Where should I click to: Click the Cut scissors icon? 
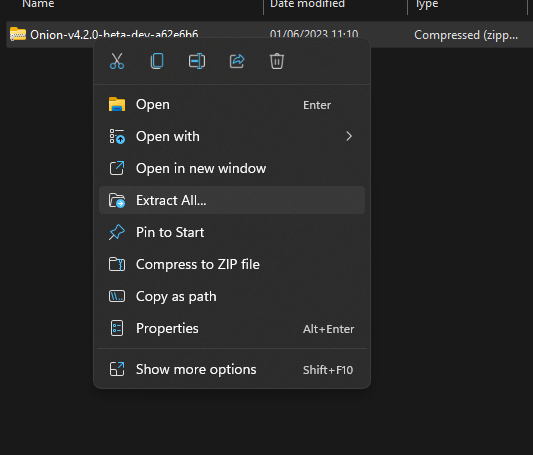coord(117,61)
